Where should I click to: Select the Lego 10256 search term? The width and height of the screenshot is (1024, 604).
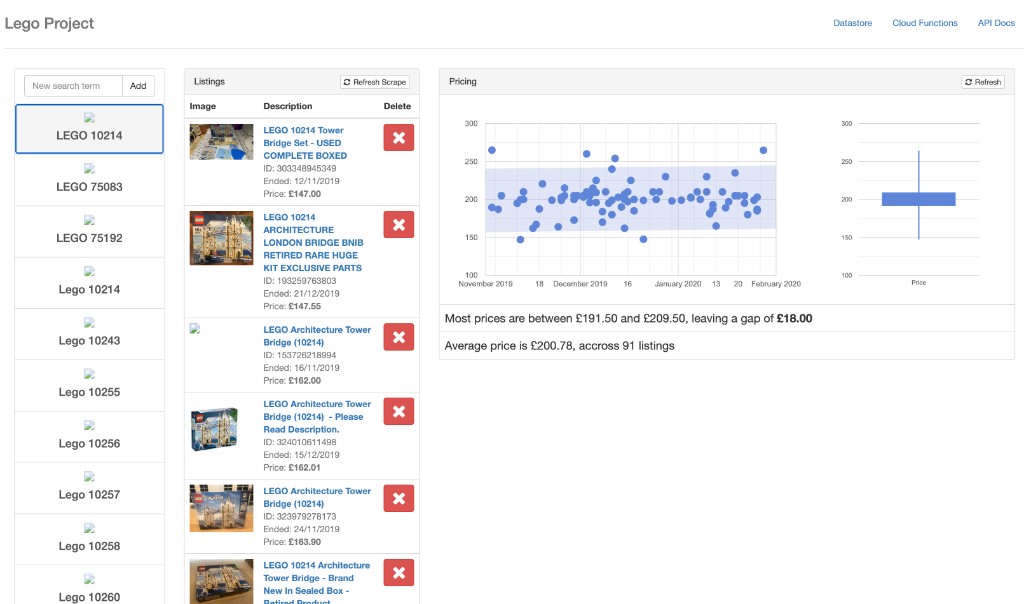coord(89,437)
